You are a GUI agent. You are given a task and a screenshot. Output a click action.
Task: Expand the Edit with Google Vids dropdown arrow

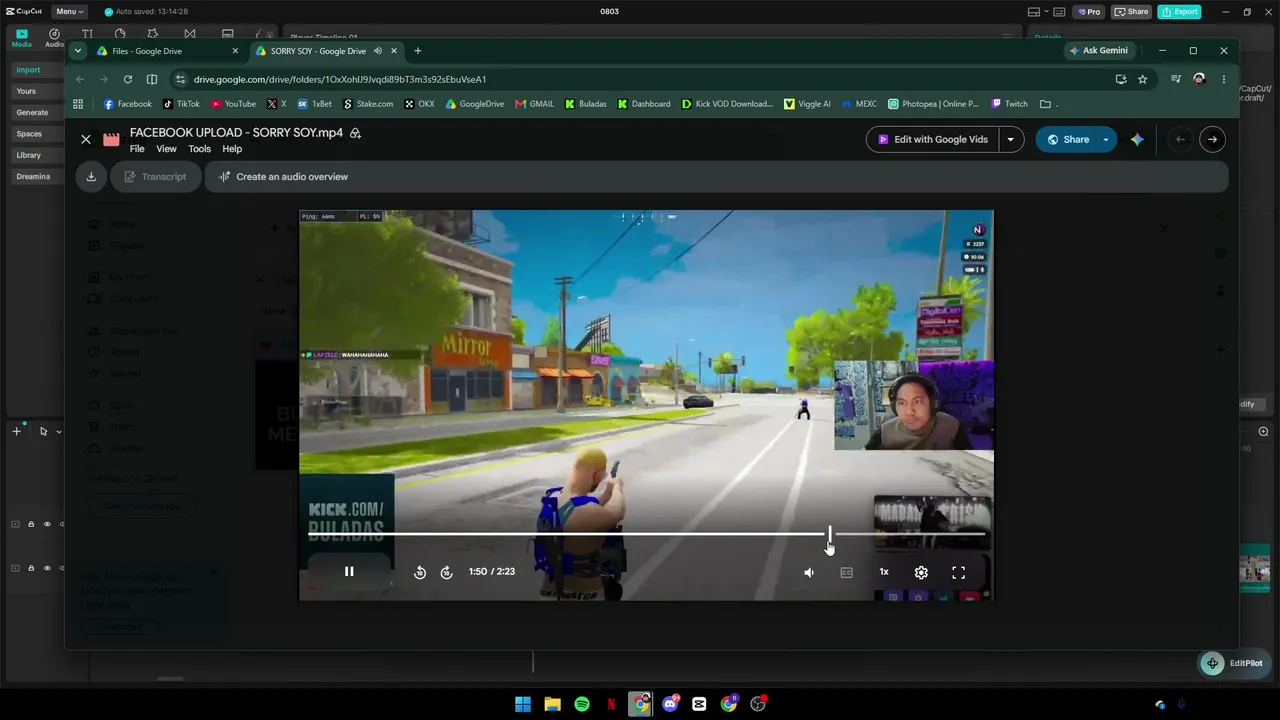(1011, 140)
